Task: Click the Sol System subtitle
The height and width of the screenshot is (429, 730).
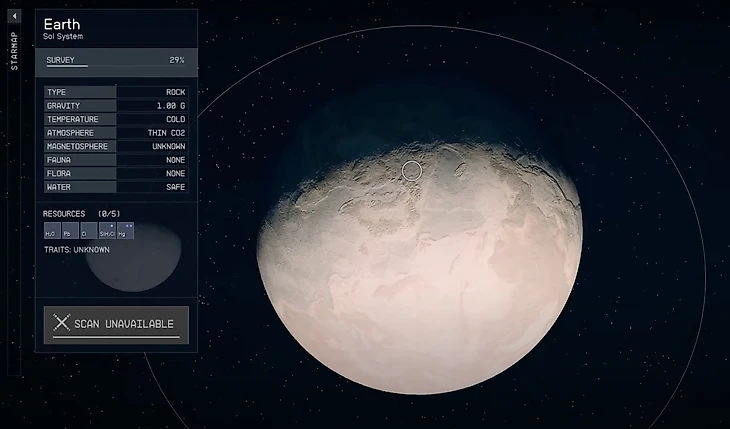Action: [63, 36]
